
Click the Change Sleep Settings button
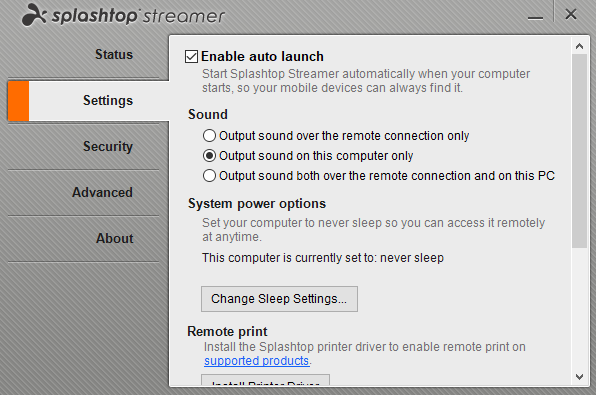tap(279, 299)
